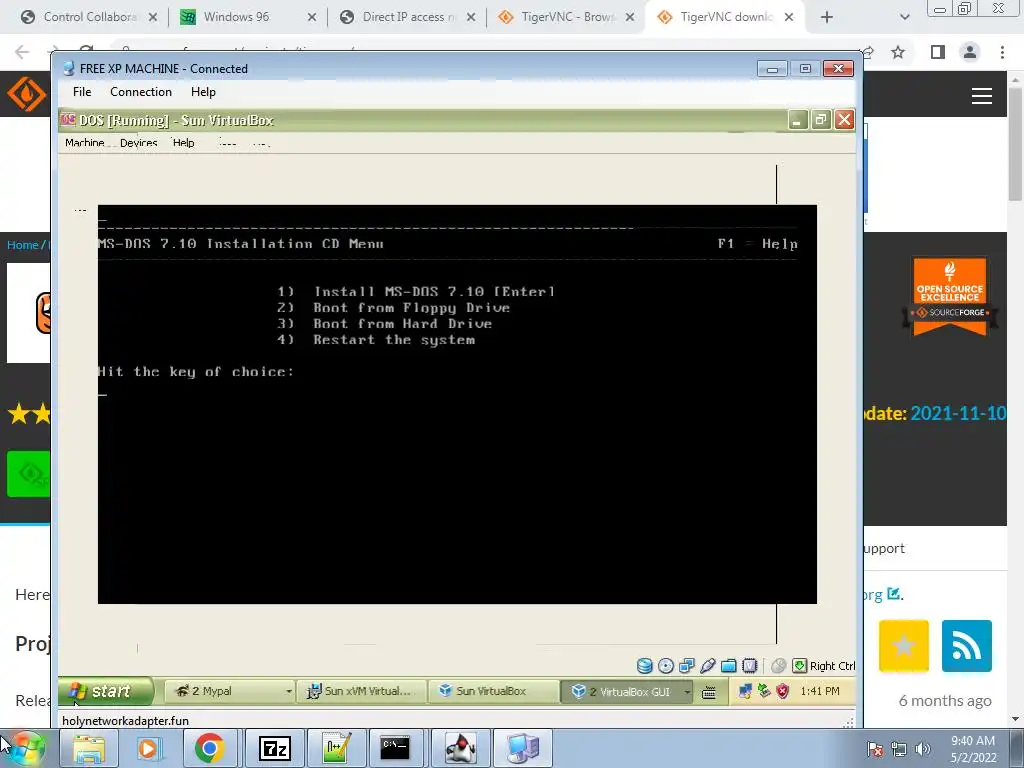
Task: Open media player icon on host taskbar
Action: [x=148, y=748]
